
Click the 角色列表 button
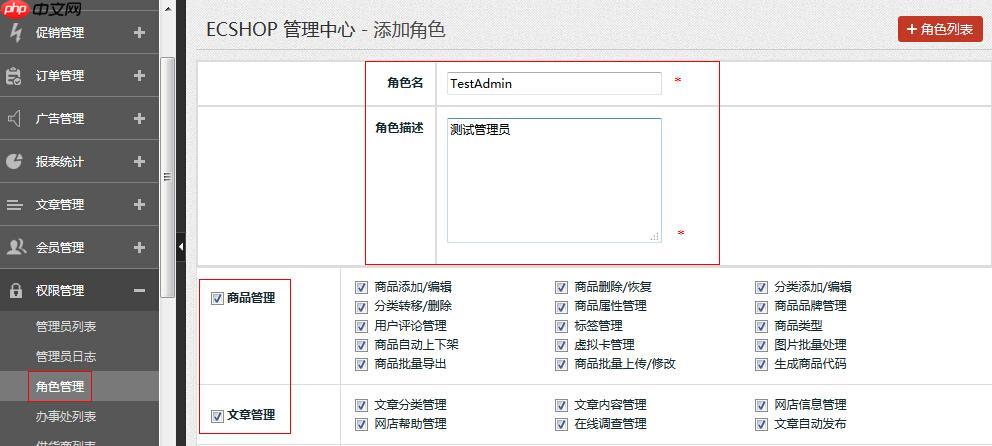pyautogui.click(x=940, y=29)
